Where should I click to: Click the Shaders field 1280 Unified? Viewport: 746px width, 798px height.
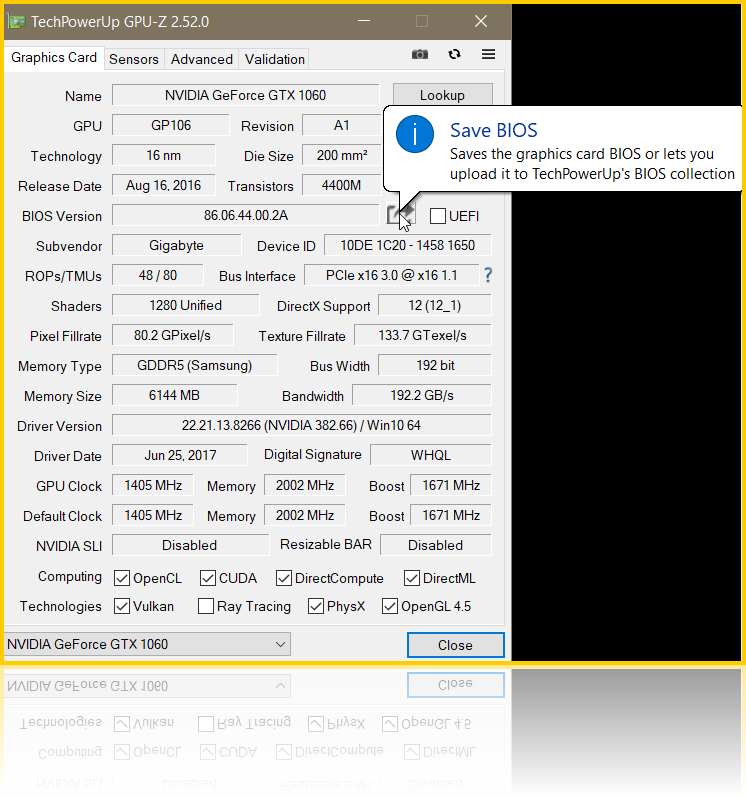tap(185, 305)
